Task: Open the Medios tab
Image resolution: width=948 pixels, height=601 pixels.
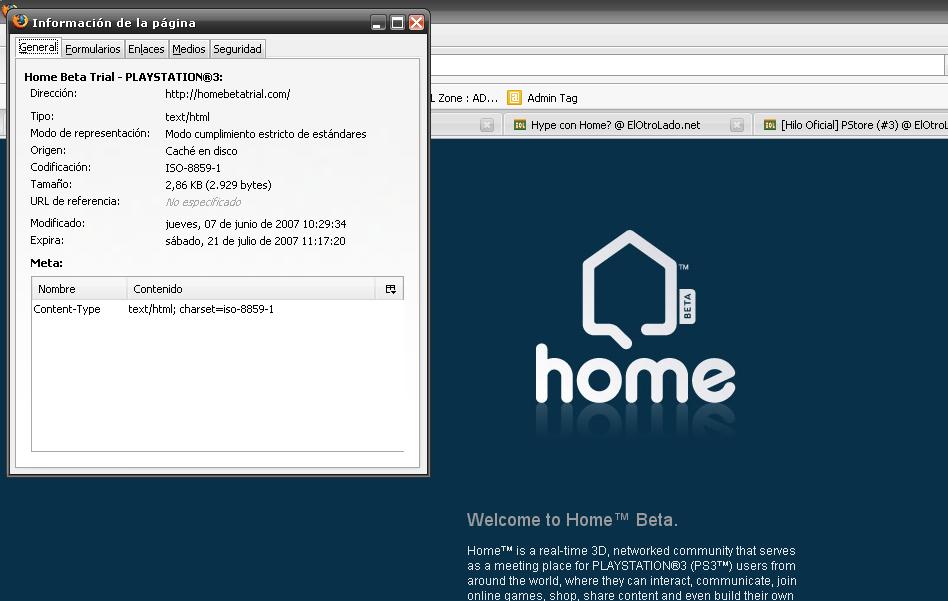Action: (189, 49)
